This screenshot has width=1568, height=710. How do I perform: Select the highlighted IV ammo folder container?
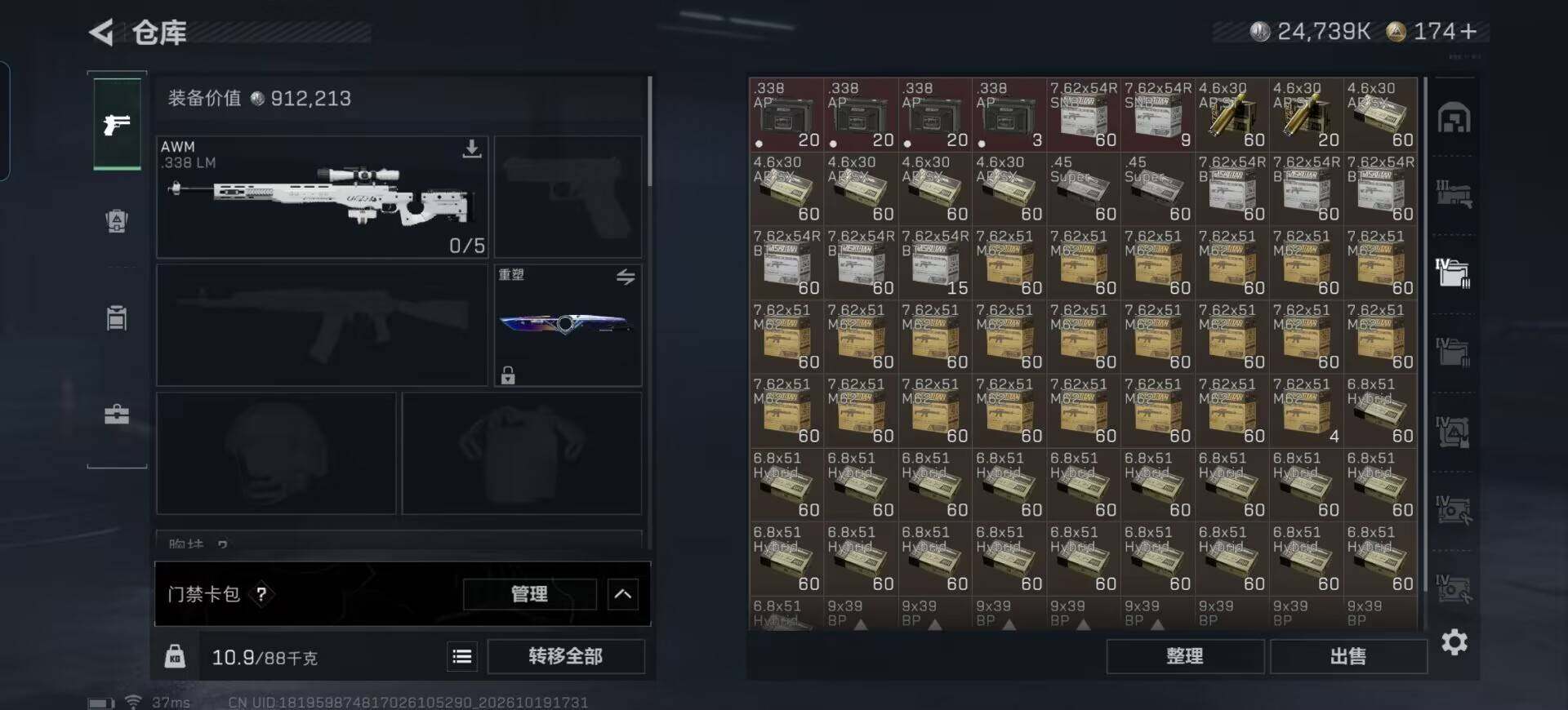click(1454, 273)
